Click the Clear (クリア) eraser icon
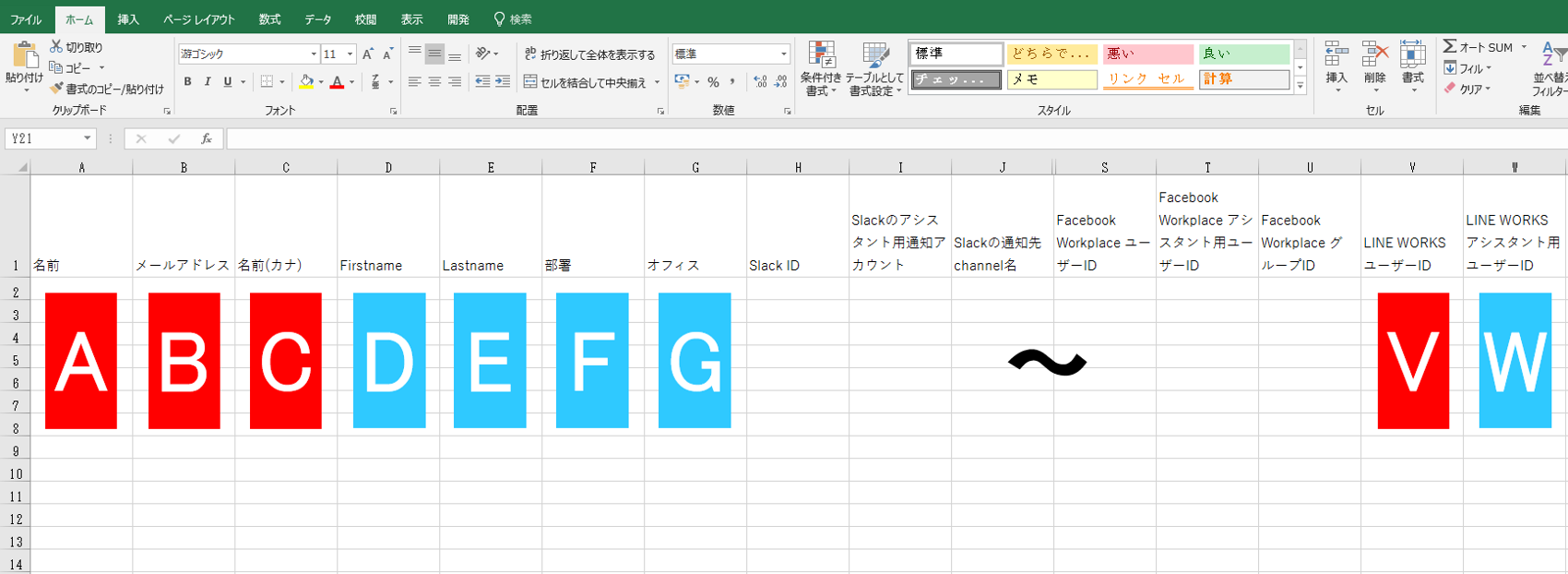 [1450, 89]
